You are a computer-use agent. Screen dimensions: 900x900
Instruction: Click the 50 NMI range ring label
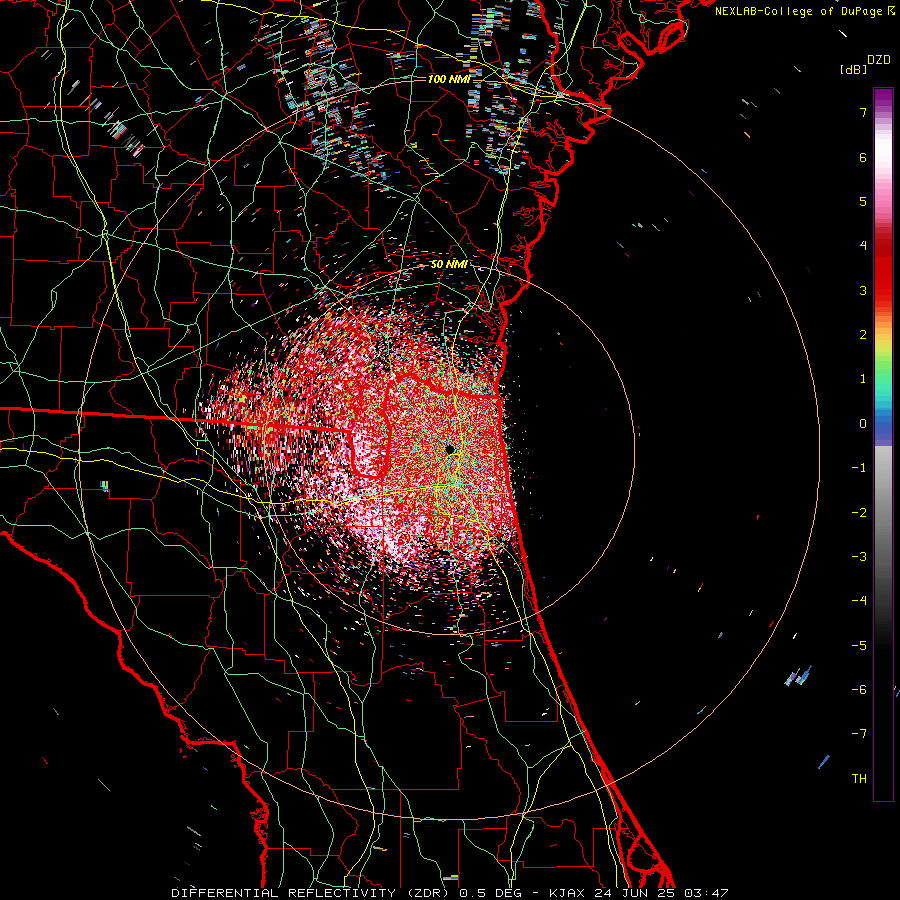[x=449, y=264]
